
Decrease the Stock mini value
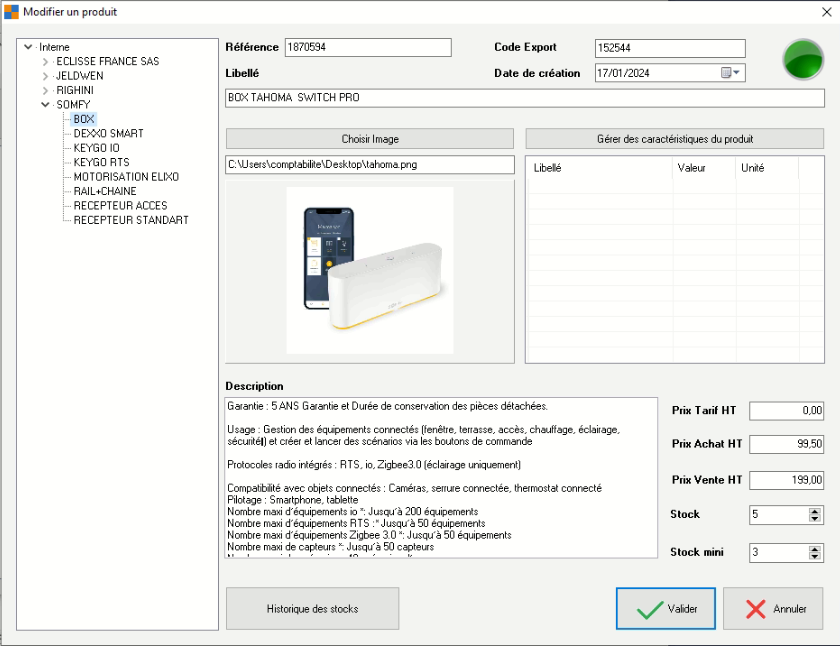pyautogui.click(x=814, y=556)
